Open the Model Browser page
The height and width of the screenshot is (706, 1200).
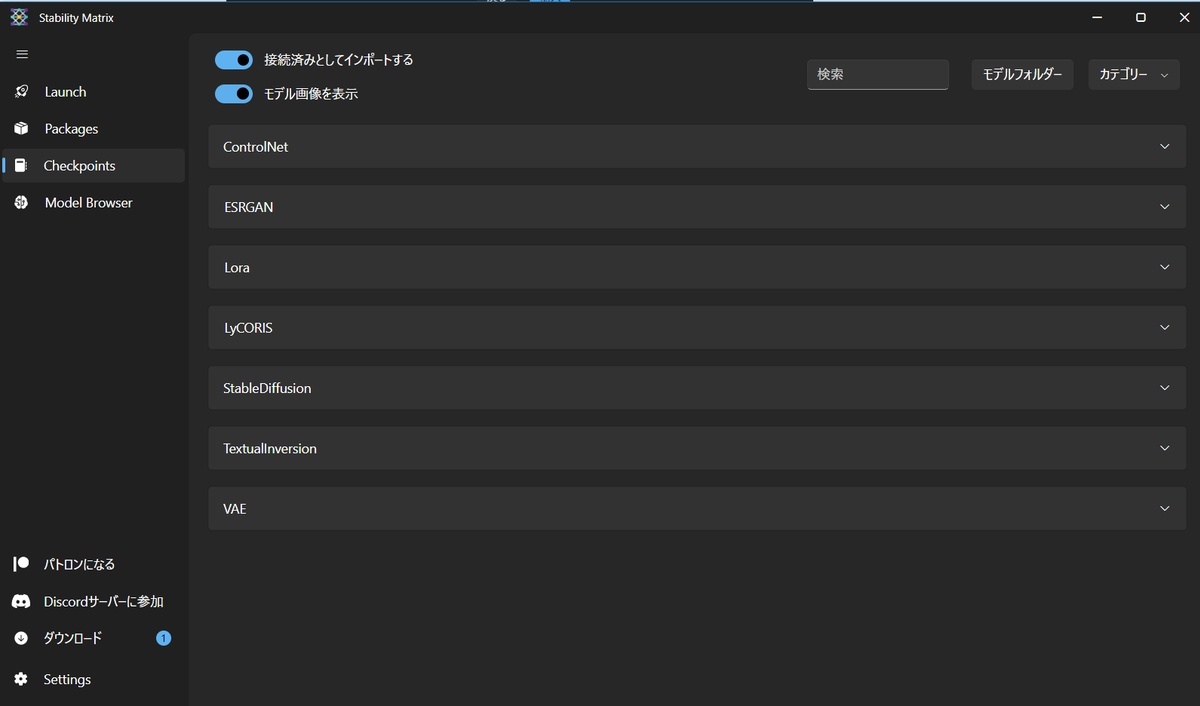(x=93, y=202)
